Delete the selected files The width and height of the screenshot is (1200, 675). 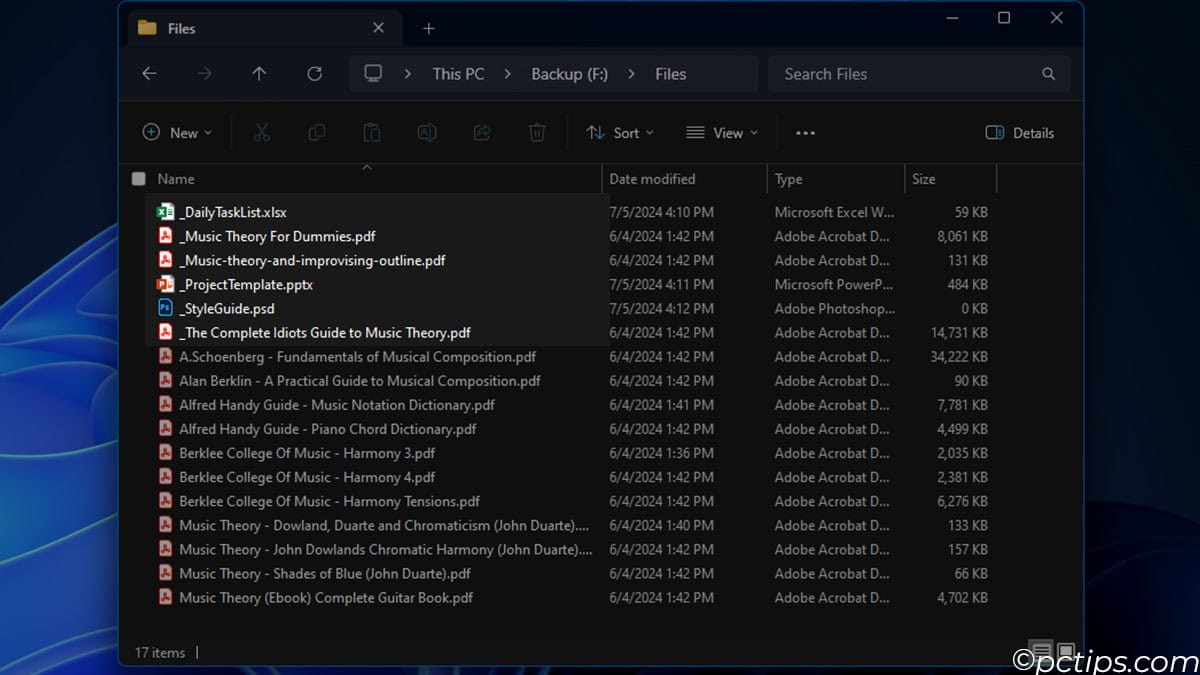pyautogui.click(x=537, y=132)
